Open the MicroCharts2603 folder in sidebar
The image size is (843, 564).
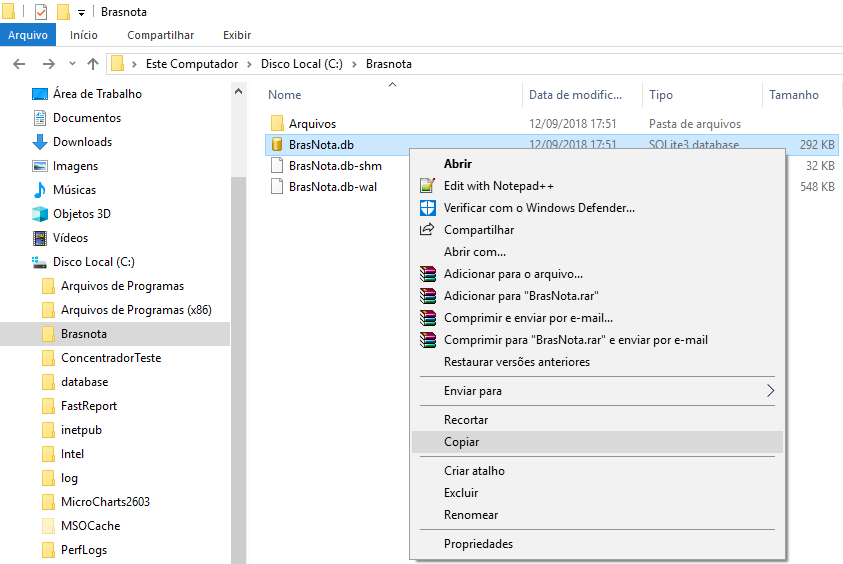[105, 502]
